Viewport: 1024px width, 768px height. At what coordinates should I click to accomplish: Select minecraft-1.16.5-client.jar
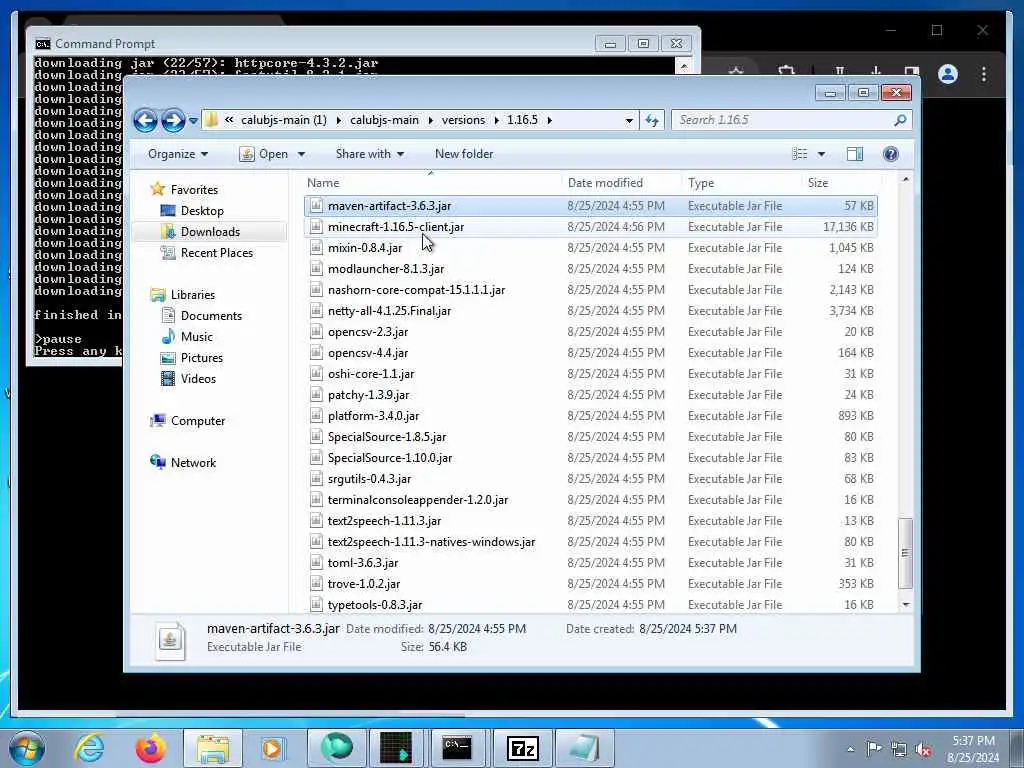click(x=590, y=227)
